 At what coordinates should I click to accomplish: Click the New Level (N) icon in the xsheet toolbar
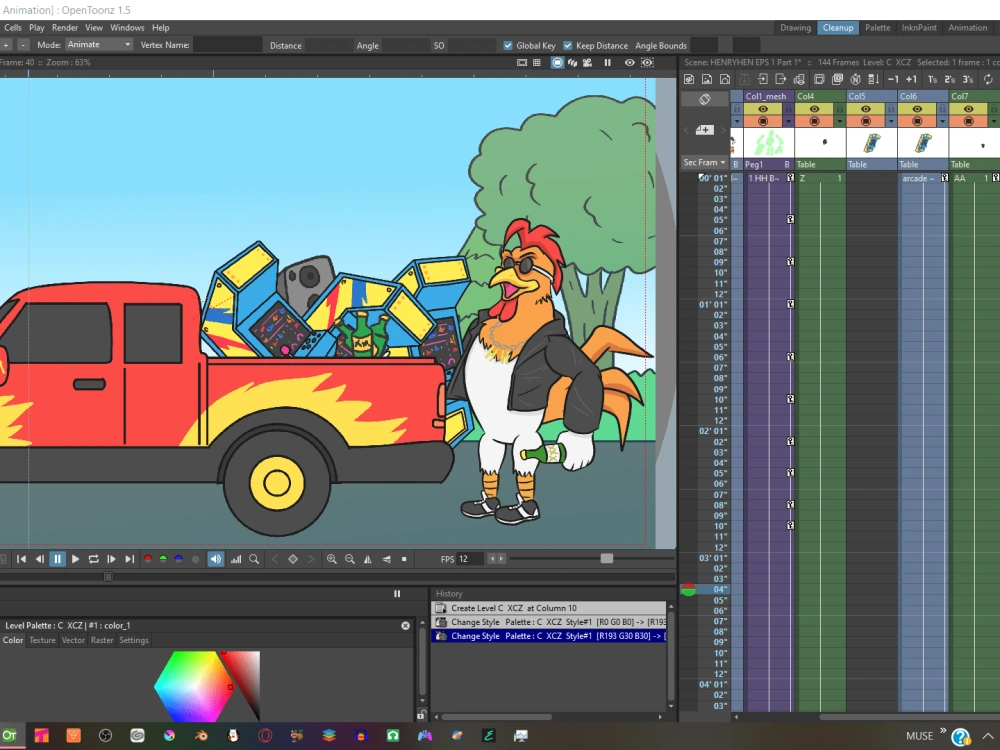point(854,78)
